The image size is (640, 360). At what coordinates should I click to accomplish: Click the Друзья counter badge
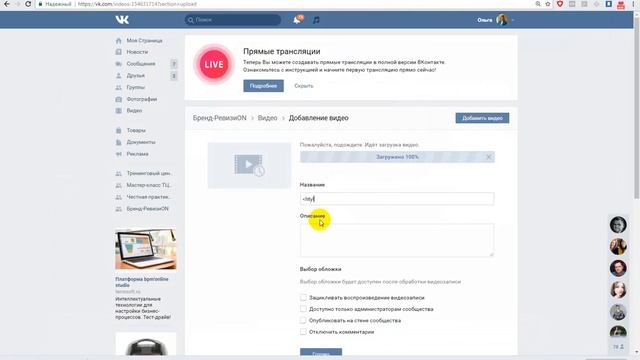point(174,76)
